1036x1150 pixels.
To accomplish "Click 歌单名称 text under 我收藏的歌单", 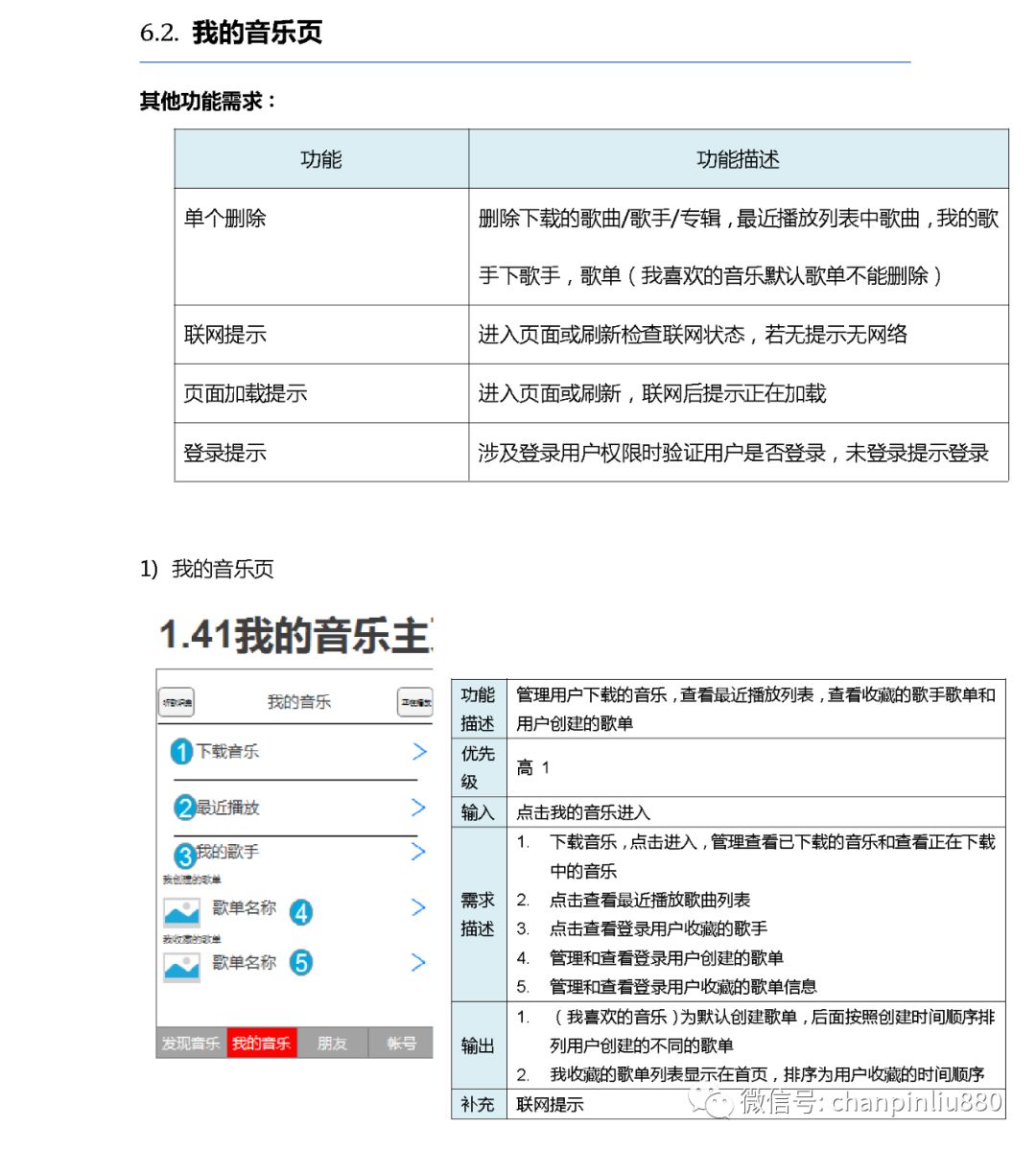I will click(245, 962).
